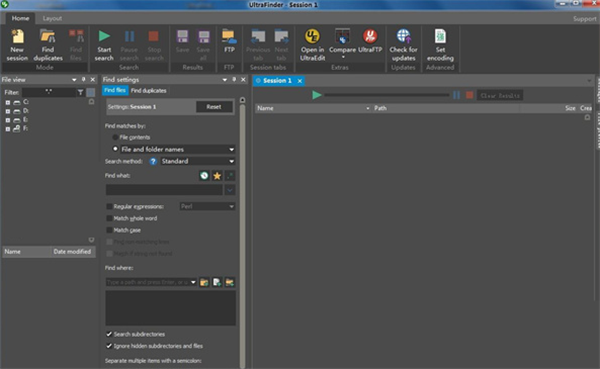Enable Regular expressions checkbox
Viewport: 600px width, 369px height.
(109, 206)
